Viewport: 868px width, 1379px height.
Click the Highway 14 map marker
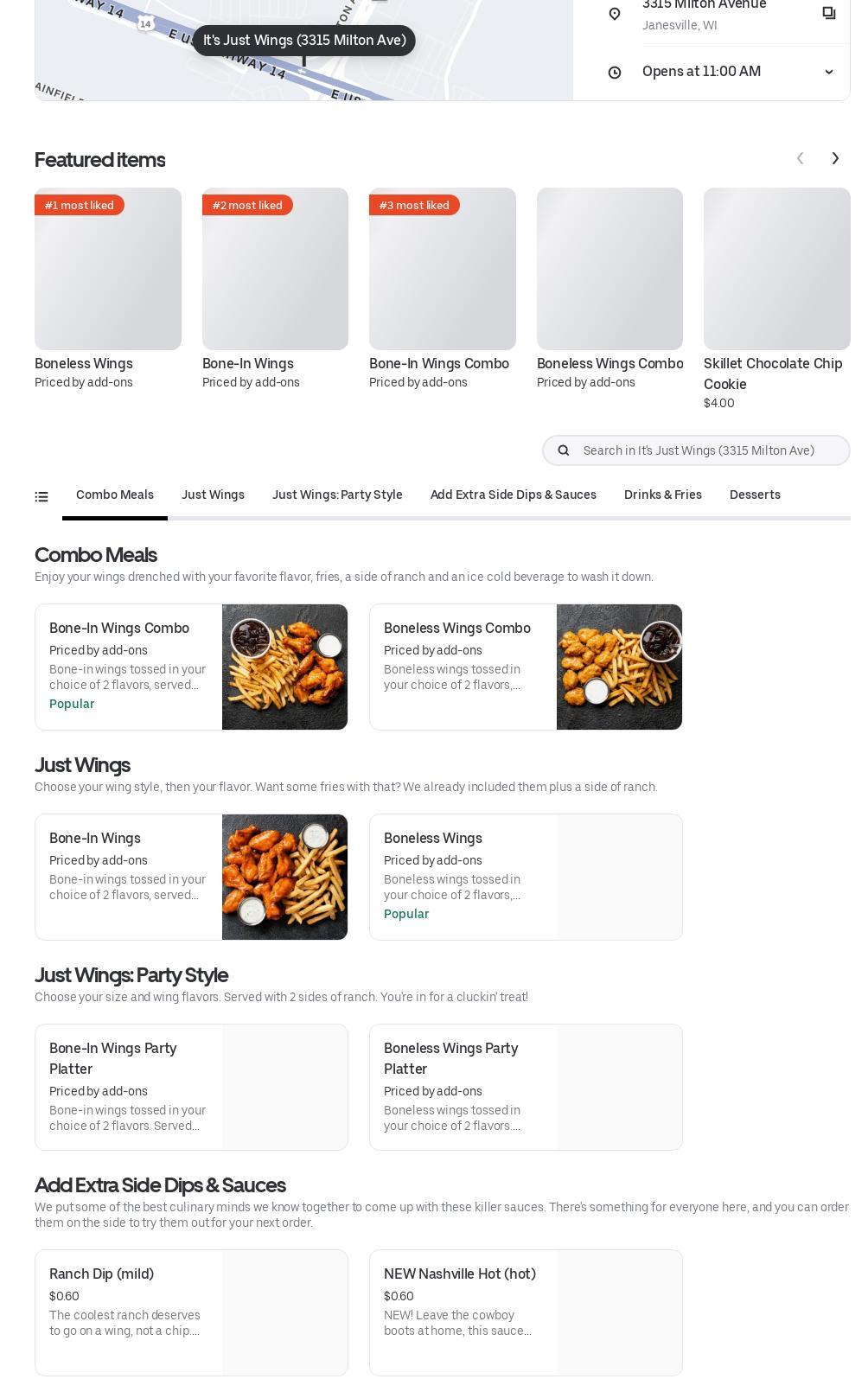click(x=146, y=24)
